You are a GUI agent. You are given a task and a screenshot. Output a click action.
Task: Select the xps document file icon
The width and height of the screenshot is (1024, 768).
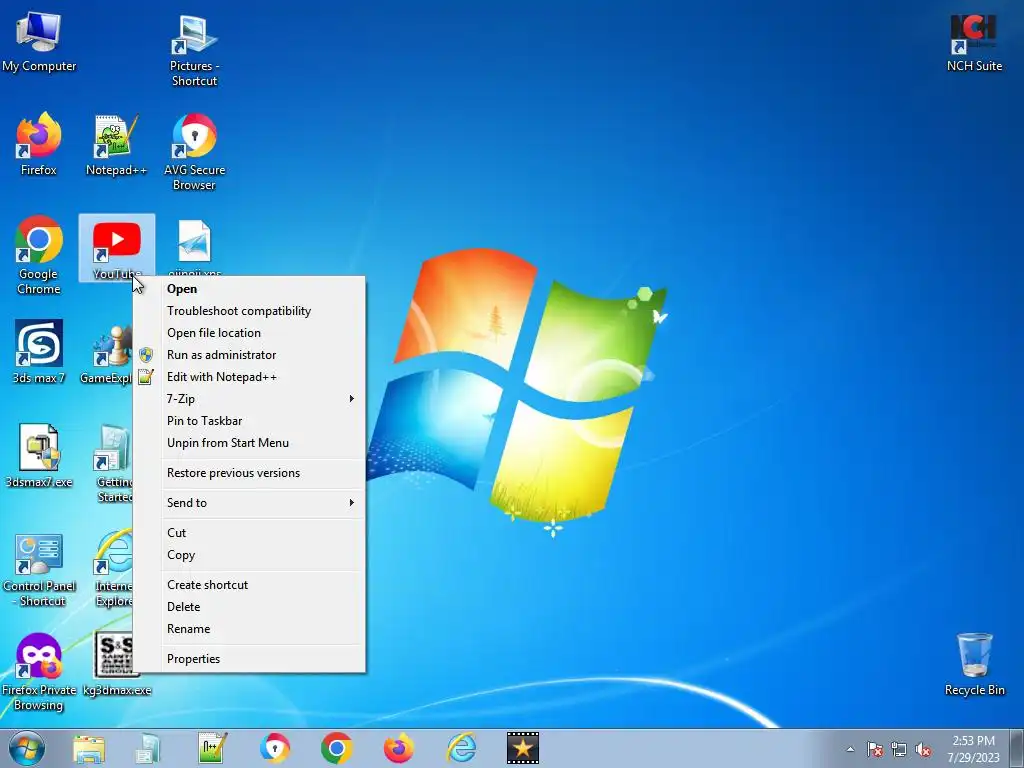(x=194, y=247)
